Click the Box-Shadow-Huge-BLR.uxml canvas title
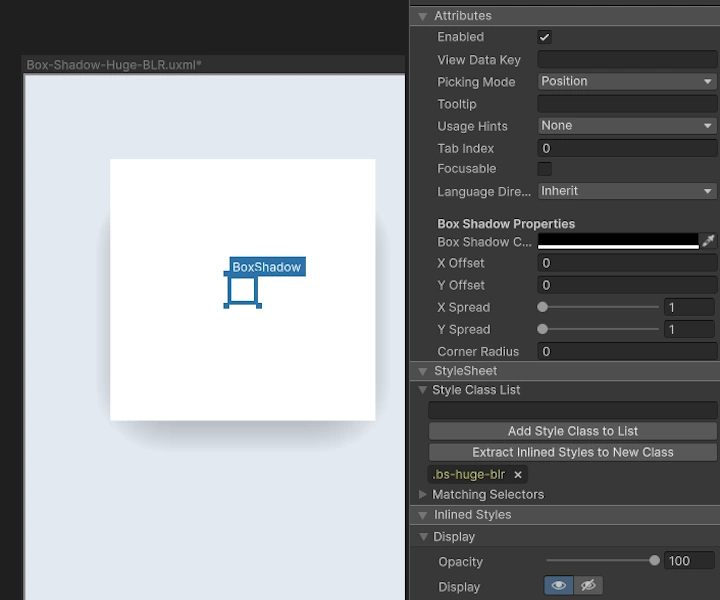This screenshot has width=720, height=600. pos(114,65)
